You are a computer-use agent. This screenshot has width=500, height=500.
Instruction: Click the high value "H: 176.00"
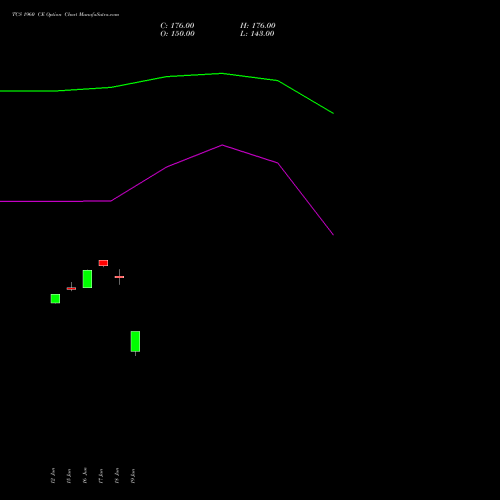click(258, 26)
